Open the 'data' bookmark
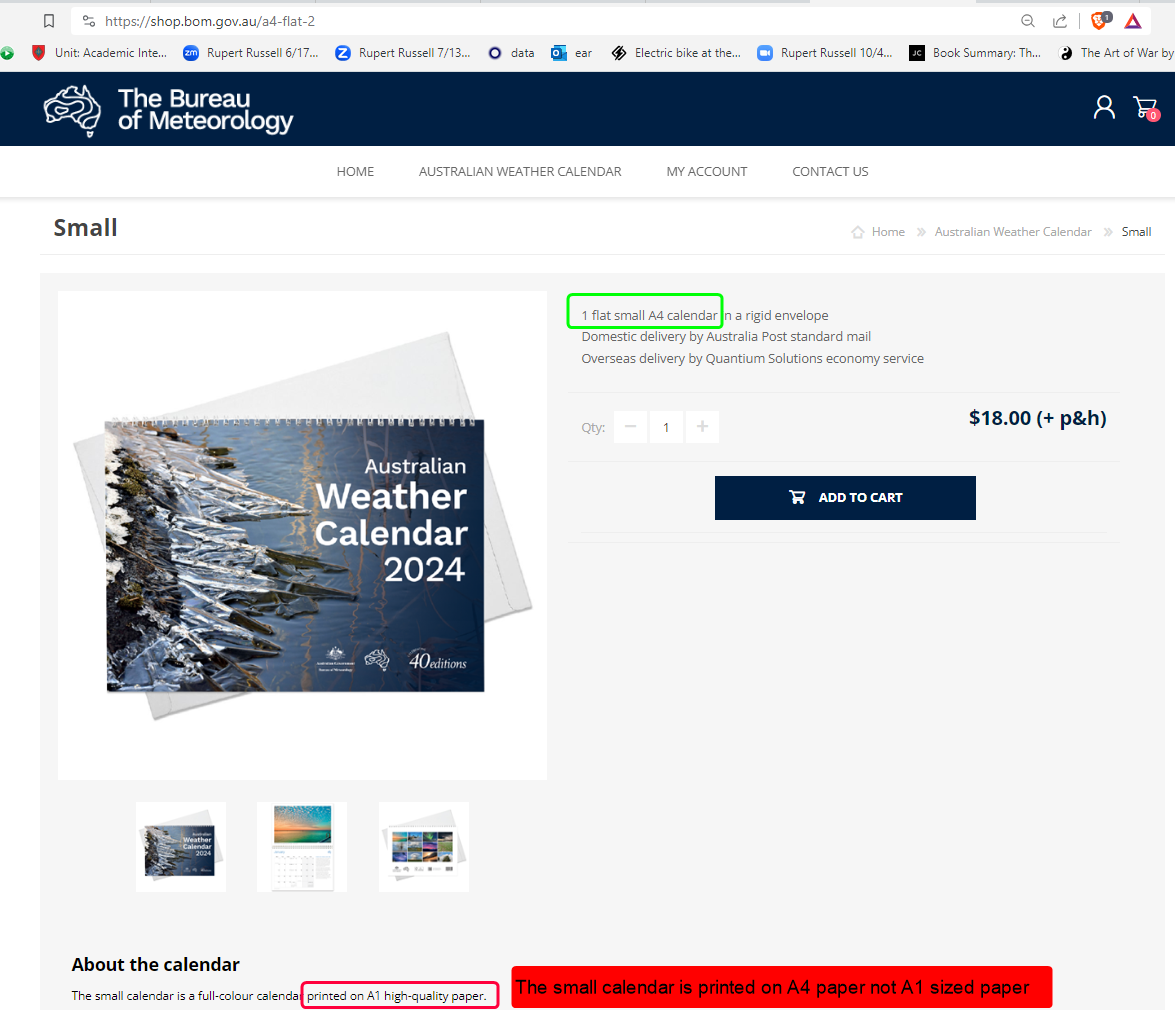The image size is (1175, 1010). click(x=511, y=53)
